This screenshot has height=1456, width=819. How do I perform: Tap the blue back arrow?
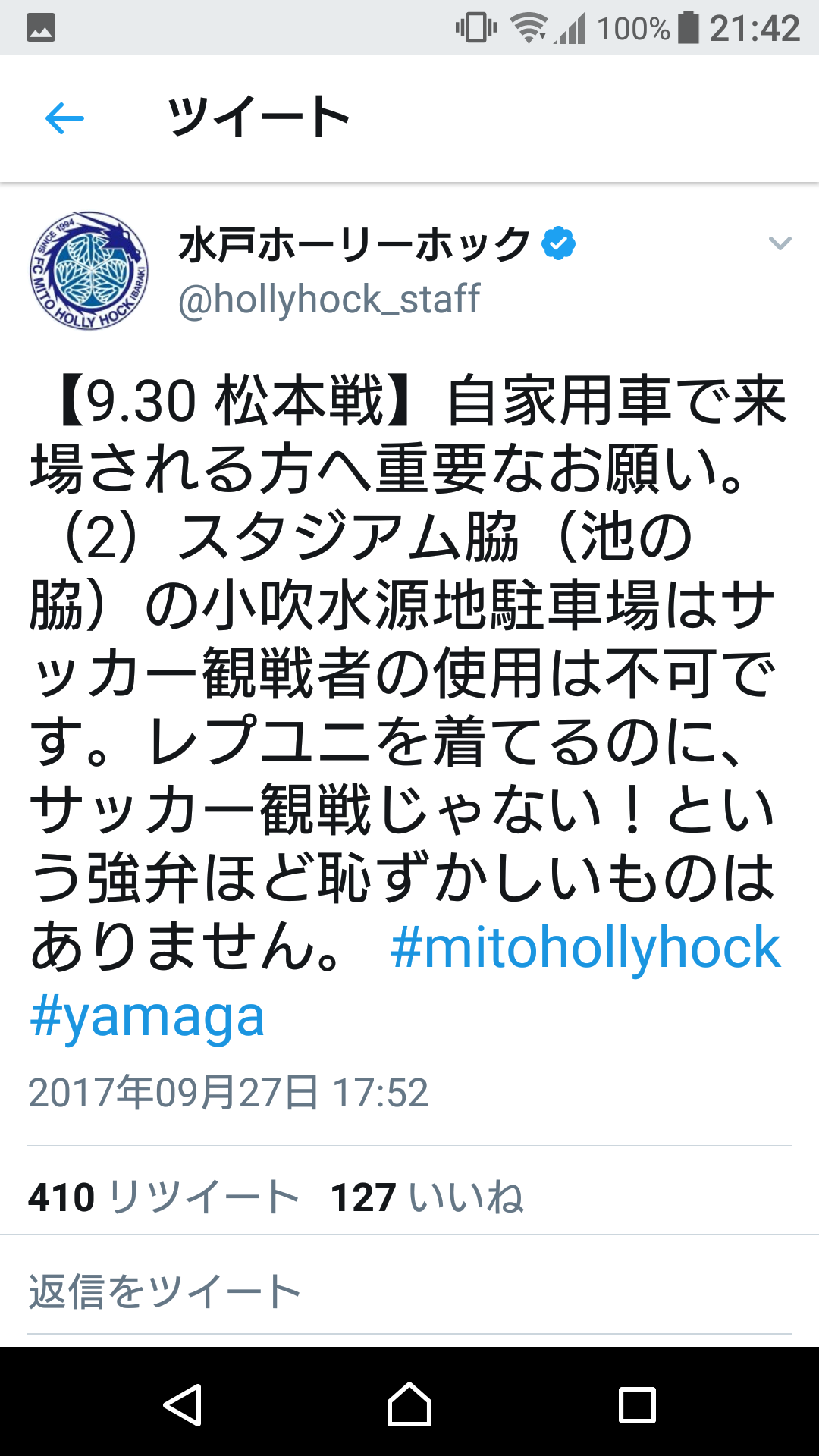tap(64, 118)
